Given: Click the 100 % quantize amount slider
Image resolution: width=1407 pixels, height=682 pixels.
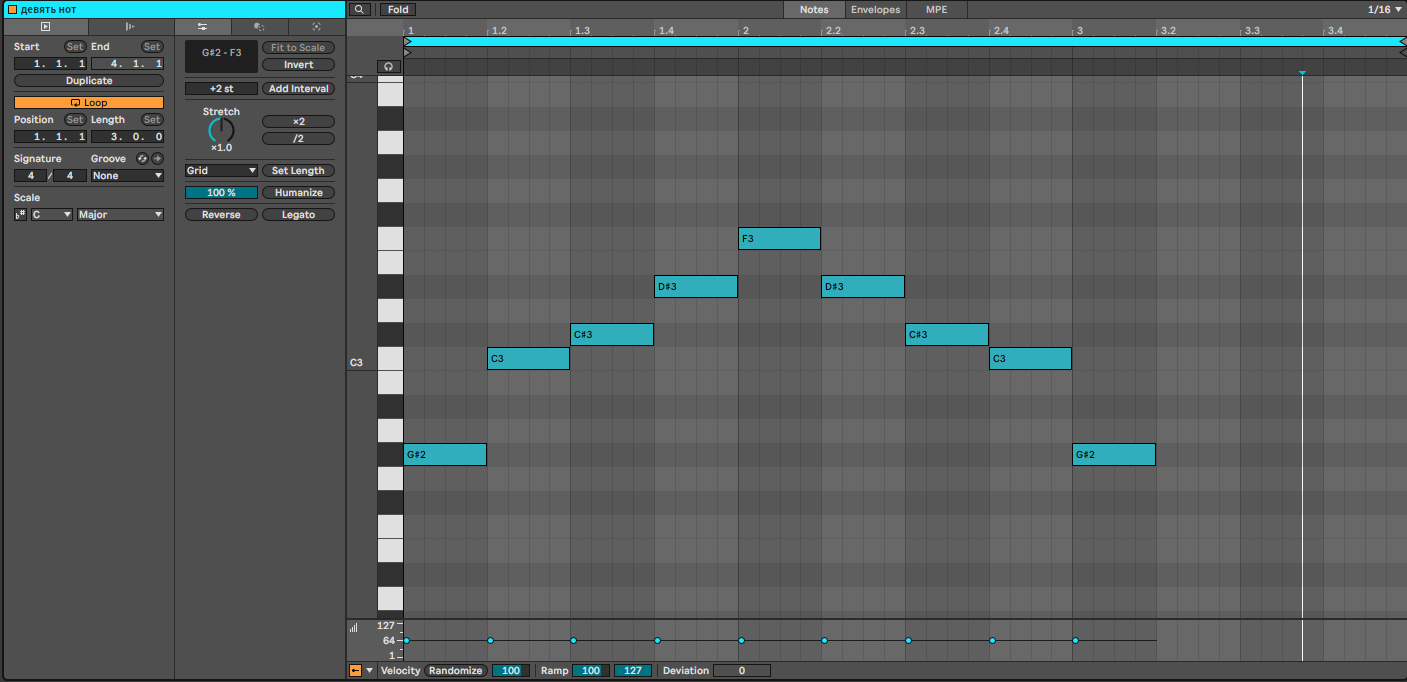Looking at the screenshot, I should coord(221,193).
